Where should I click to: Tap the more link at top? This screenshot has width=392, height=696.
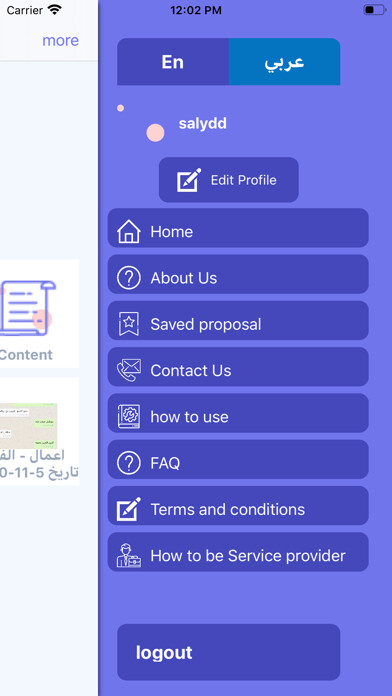pyautogui.click(x=60, y=40)
